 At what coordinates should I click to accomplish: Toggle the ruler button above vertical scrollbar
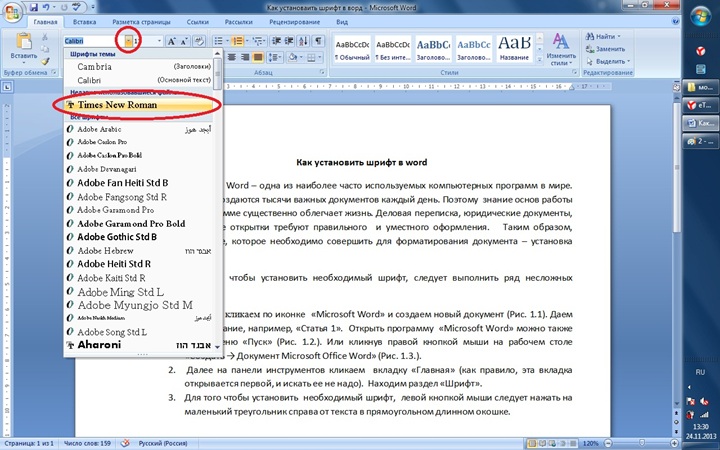tap(676, 87)
